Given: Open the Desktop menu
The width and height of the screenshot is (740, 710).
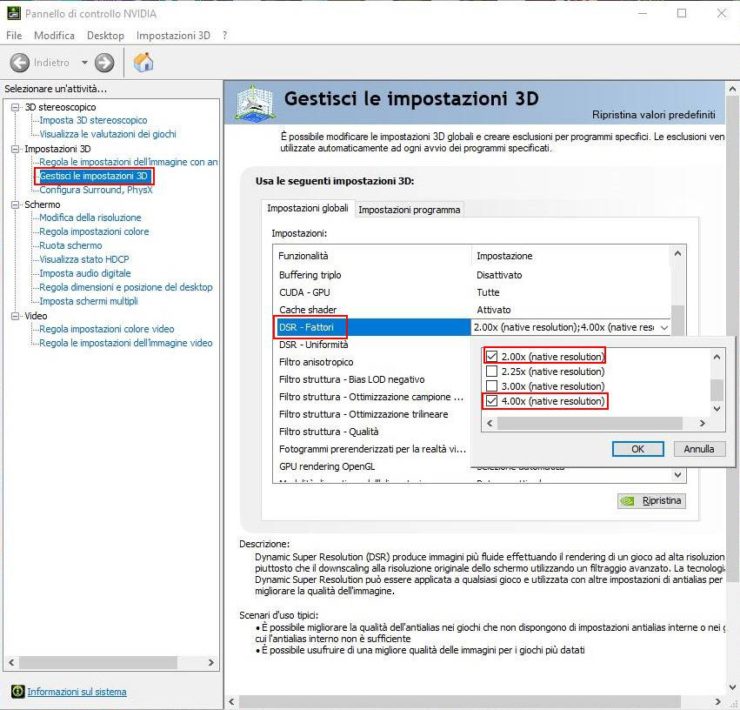Looking at the screenshot, I should 105,35.
